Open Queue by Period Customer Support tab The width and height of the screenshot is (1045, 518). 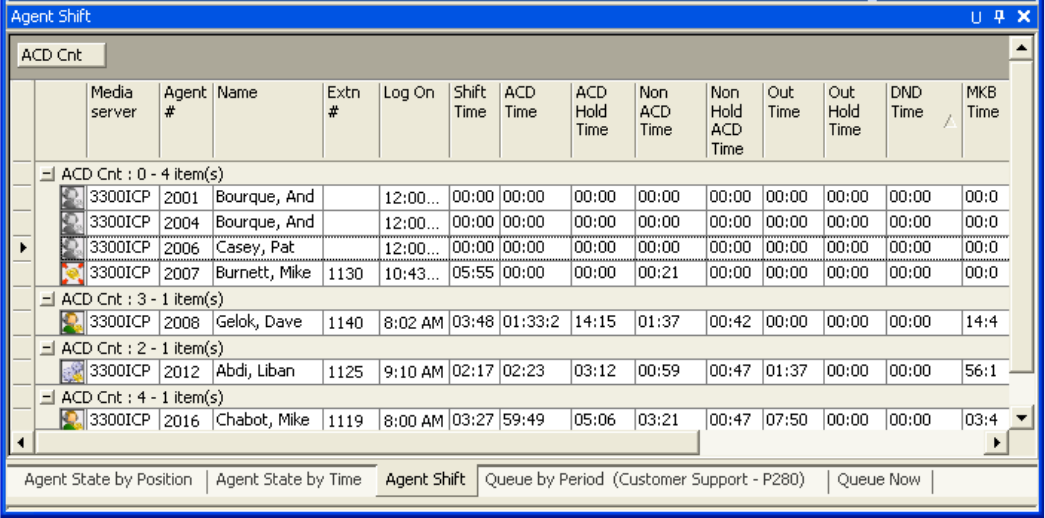[644, 480]
